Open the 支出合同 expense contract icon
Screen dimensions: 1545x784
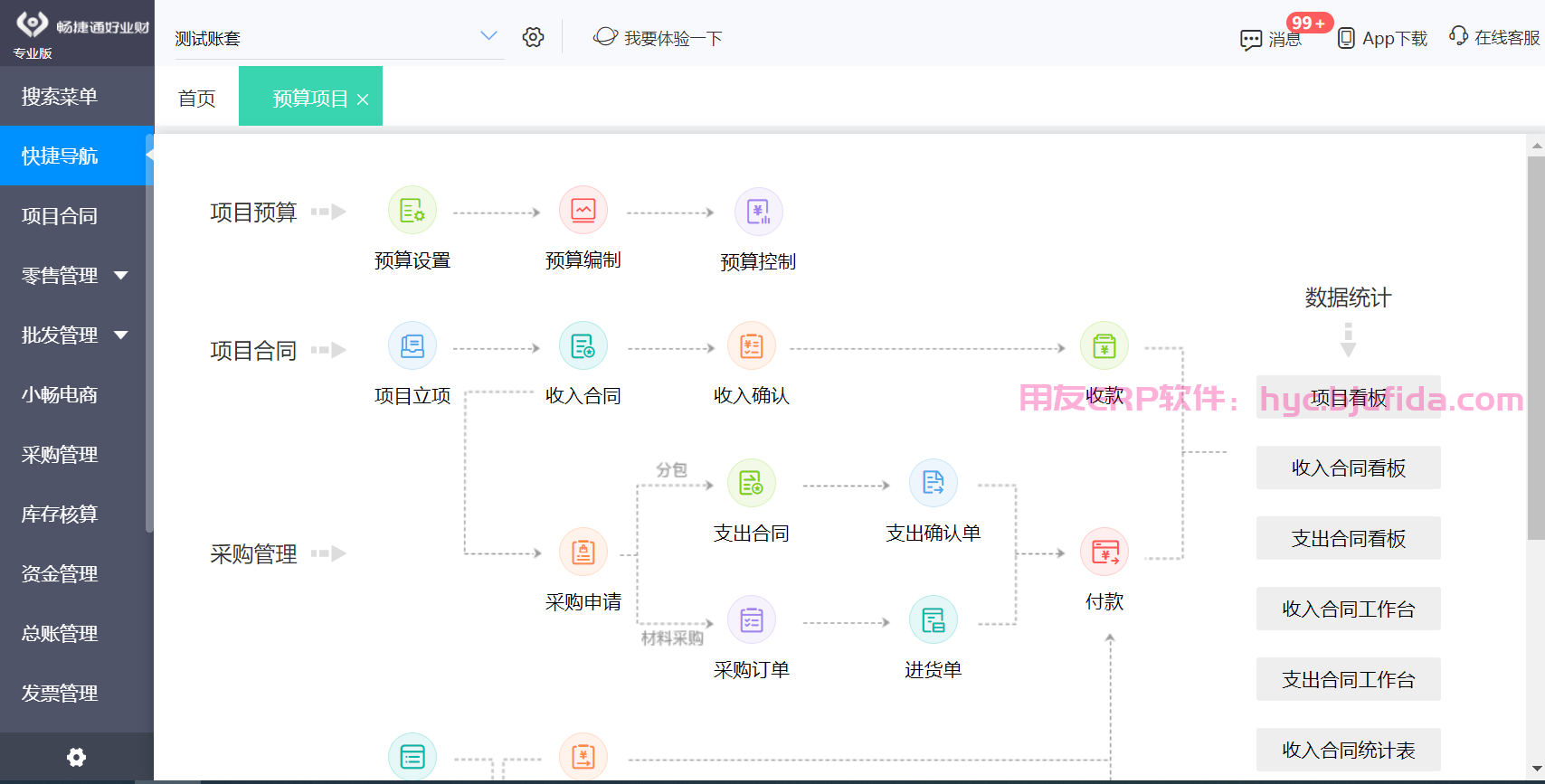(752, 483)
